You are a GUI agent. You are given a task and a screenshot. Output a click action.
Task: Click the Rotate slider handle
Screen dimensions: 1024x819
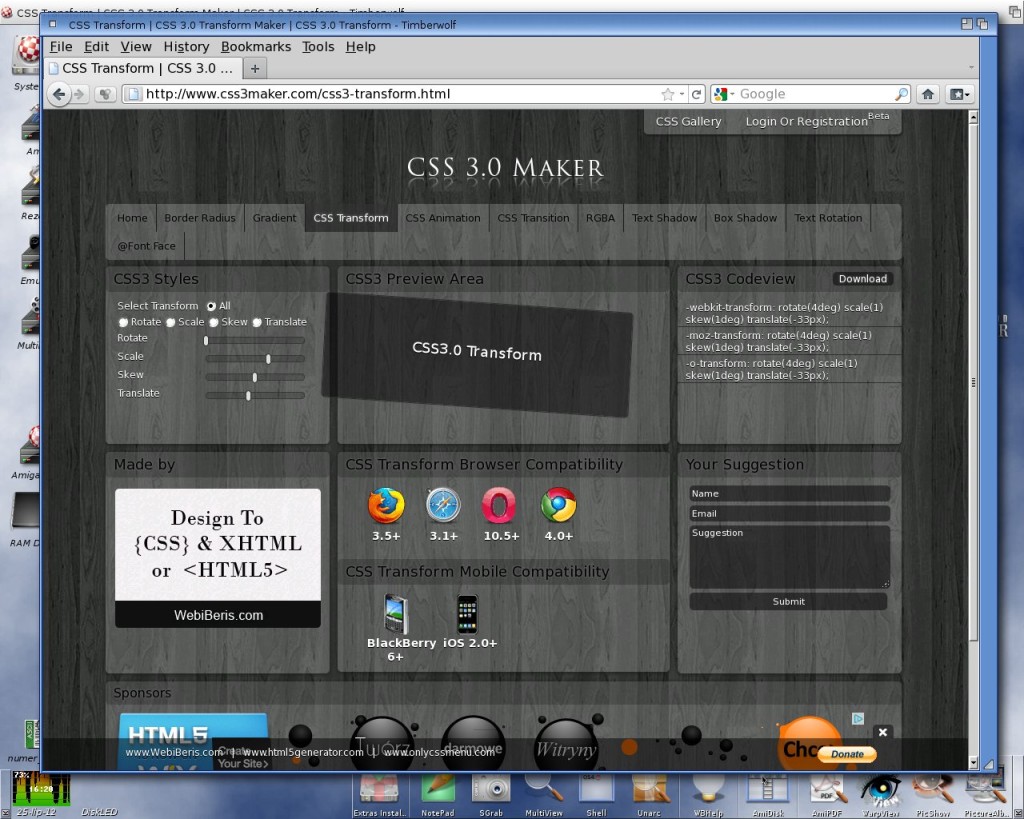206,340
